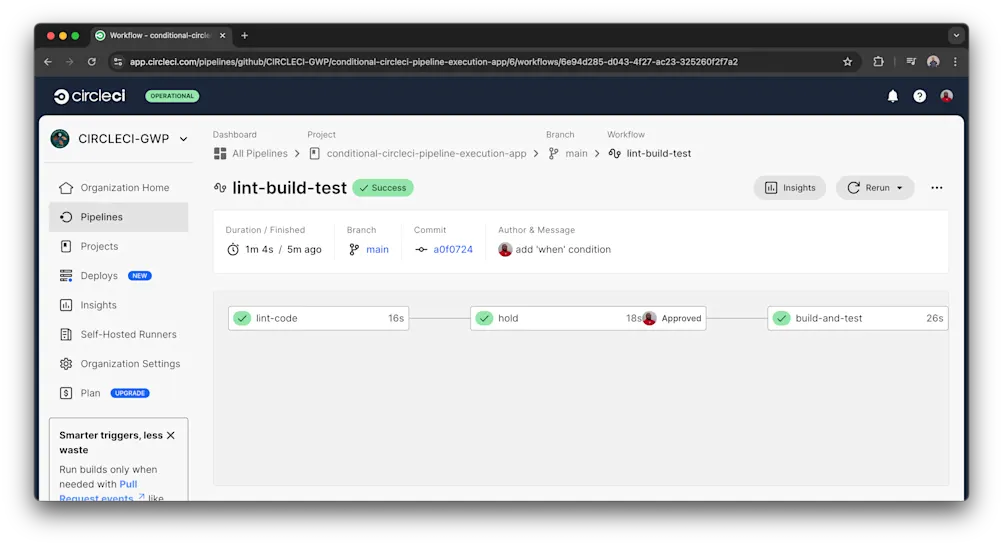Open the Chrome profile avatar

[x=933, y=62]
